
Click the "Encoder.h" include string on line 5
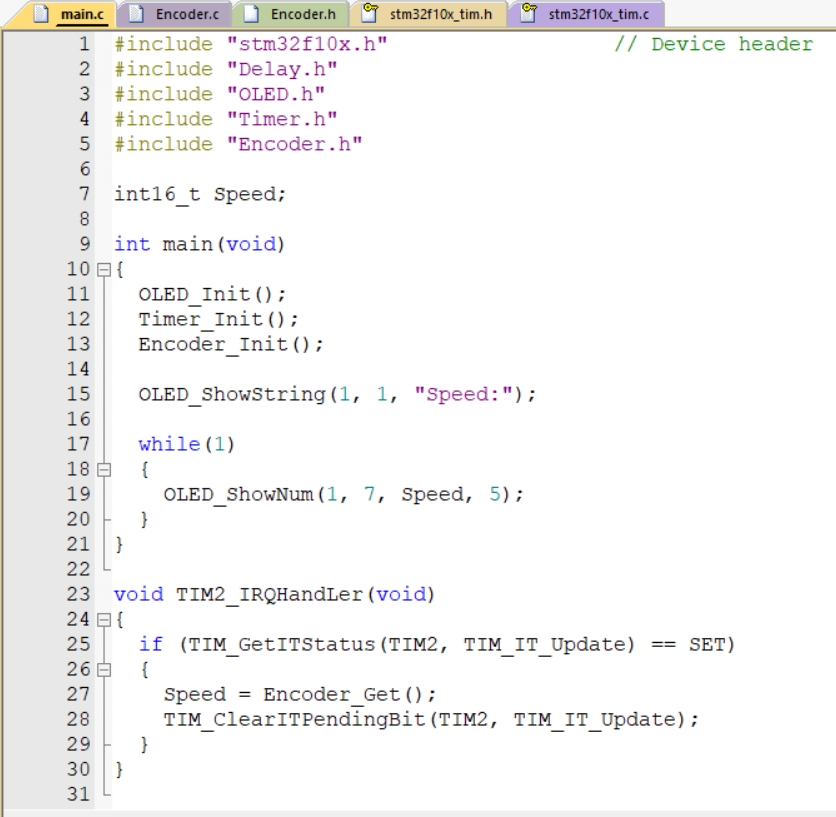click(x=294, y=144)
